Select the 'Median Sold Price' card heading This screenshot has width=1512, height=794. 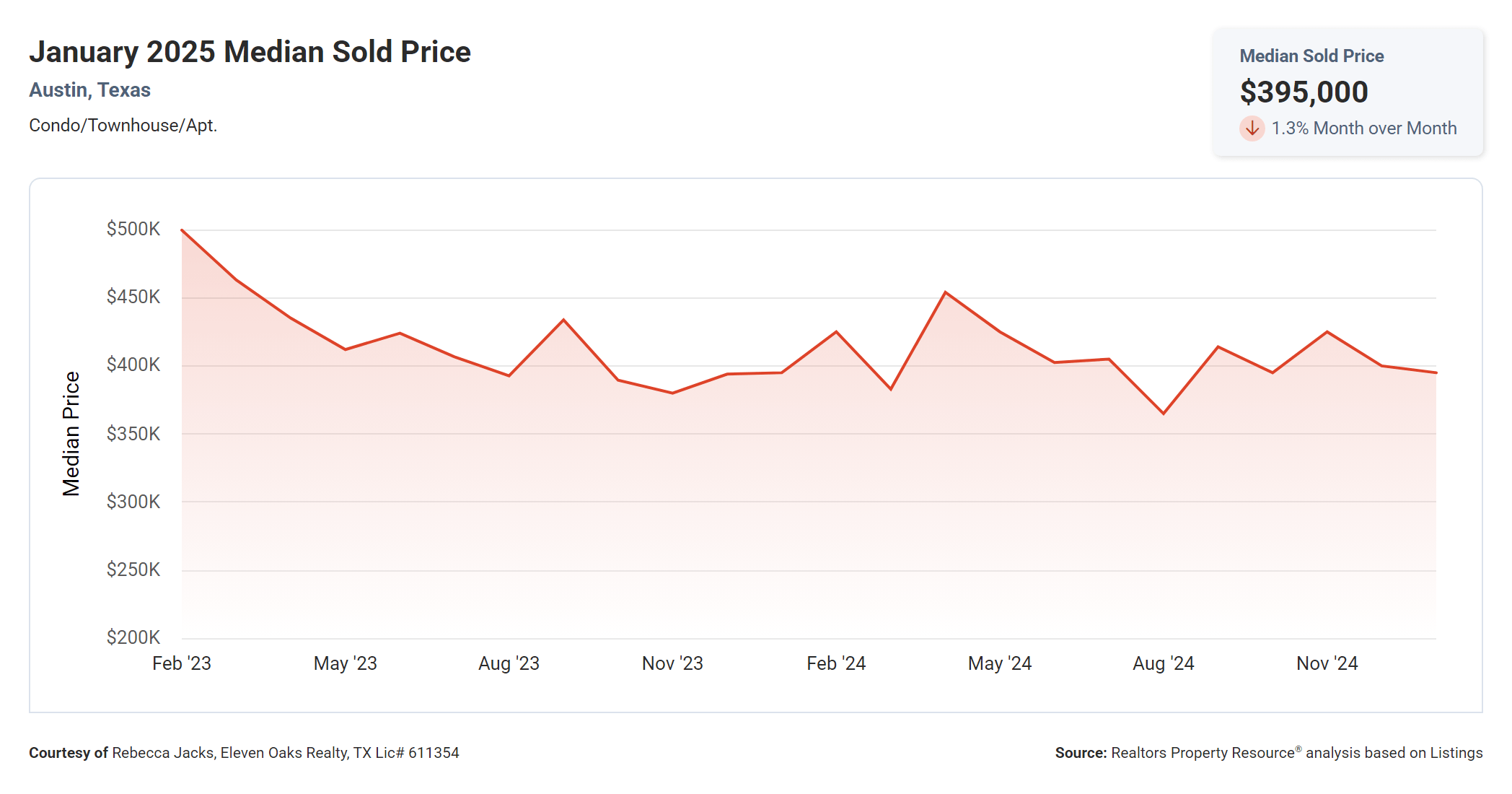(1311, 56)
